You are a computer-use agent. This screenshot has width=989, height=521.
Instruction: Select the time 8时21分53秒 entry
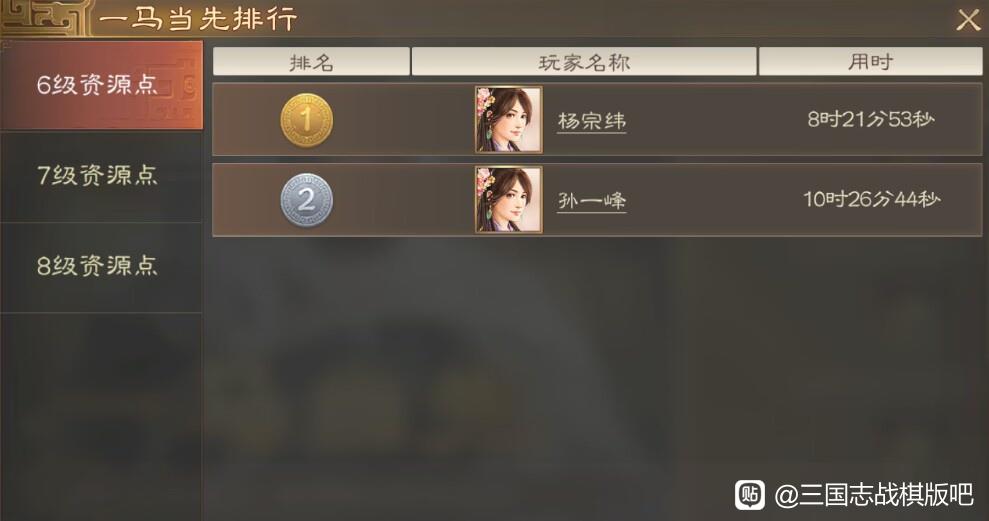(x=871, y=119)
